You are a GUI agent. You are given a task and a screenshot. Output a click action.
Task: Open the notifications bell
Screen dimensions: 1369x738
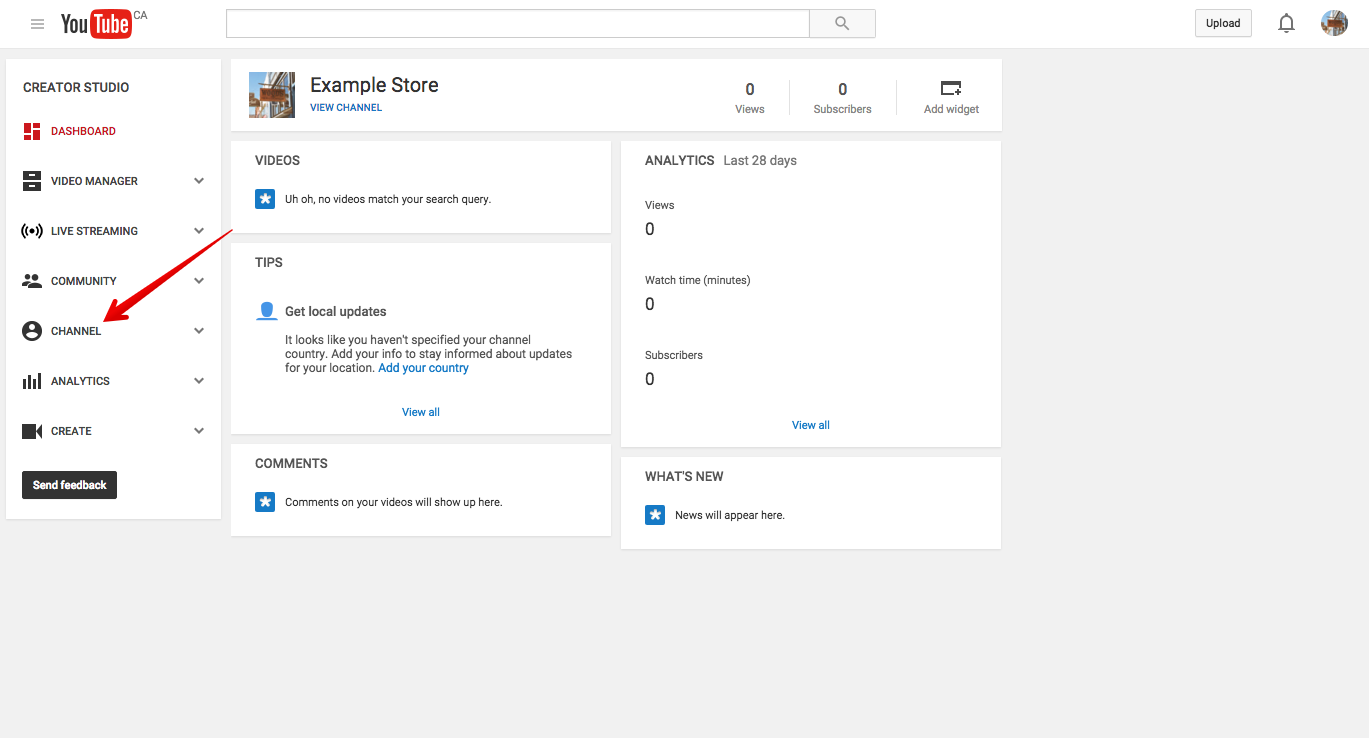(x=1286, y=24)
